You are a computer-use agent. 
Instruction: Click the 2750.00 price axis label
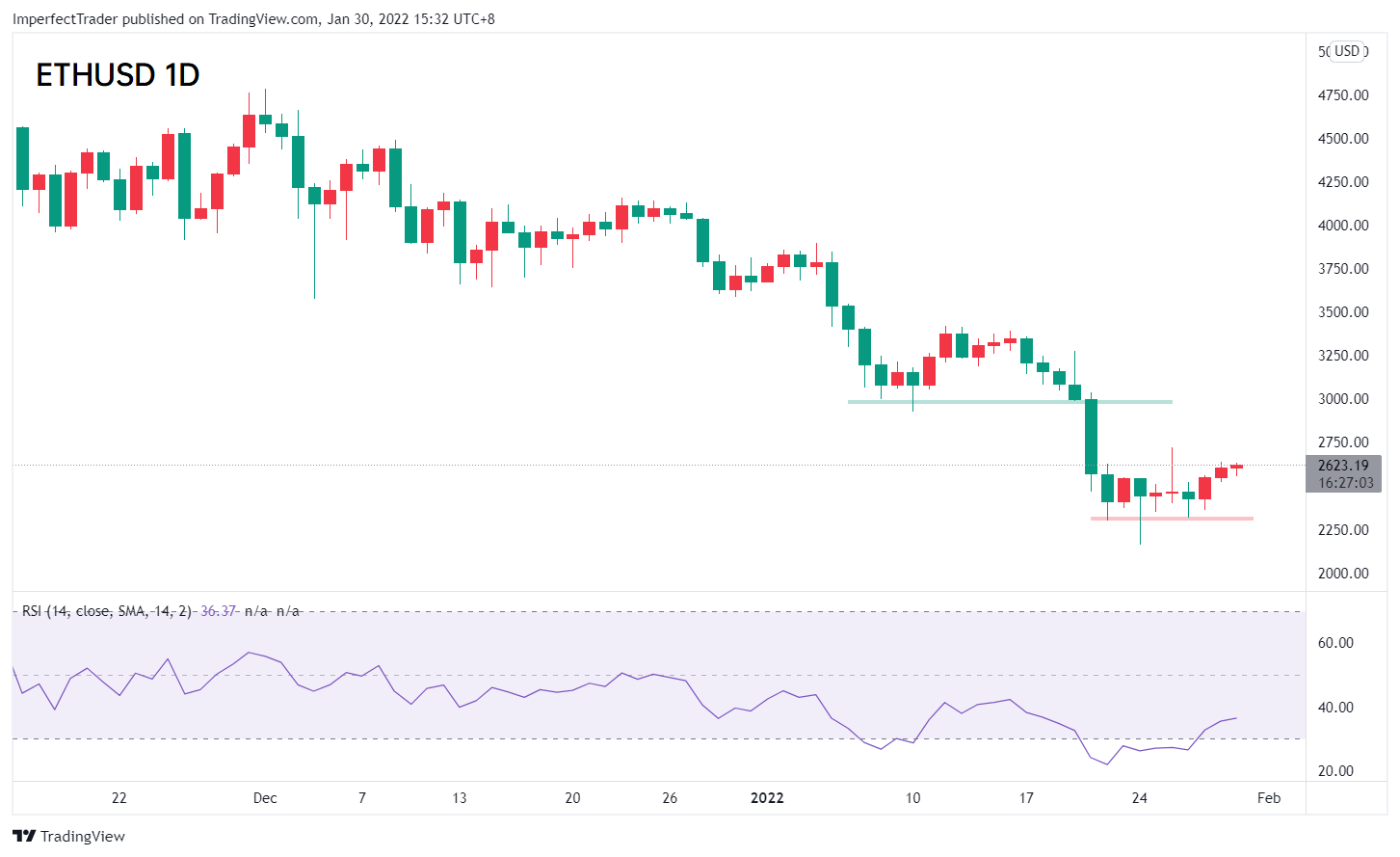pyautogui.click(x=1343, y=442)
